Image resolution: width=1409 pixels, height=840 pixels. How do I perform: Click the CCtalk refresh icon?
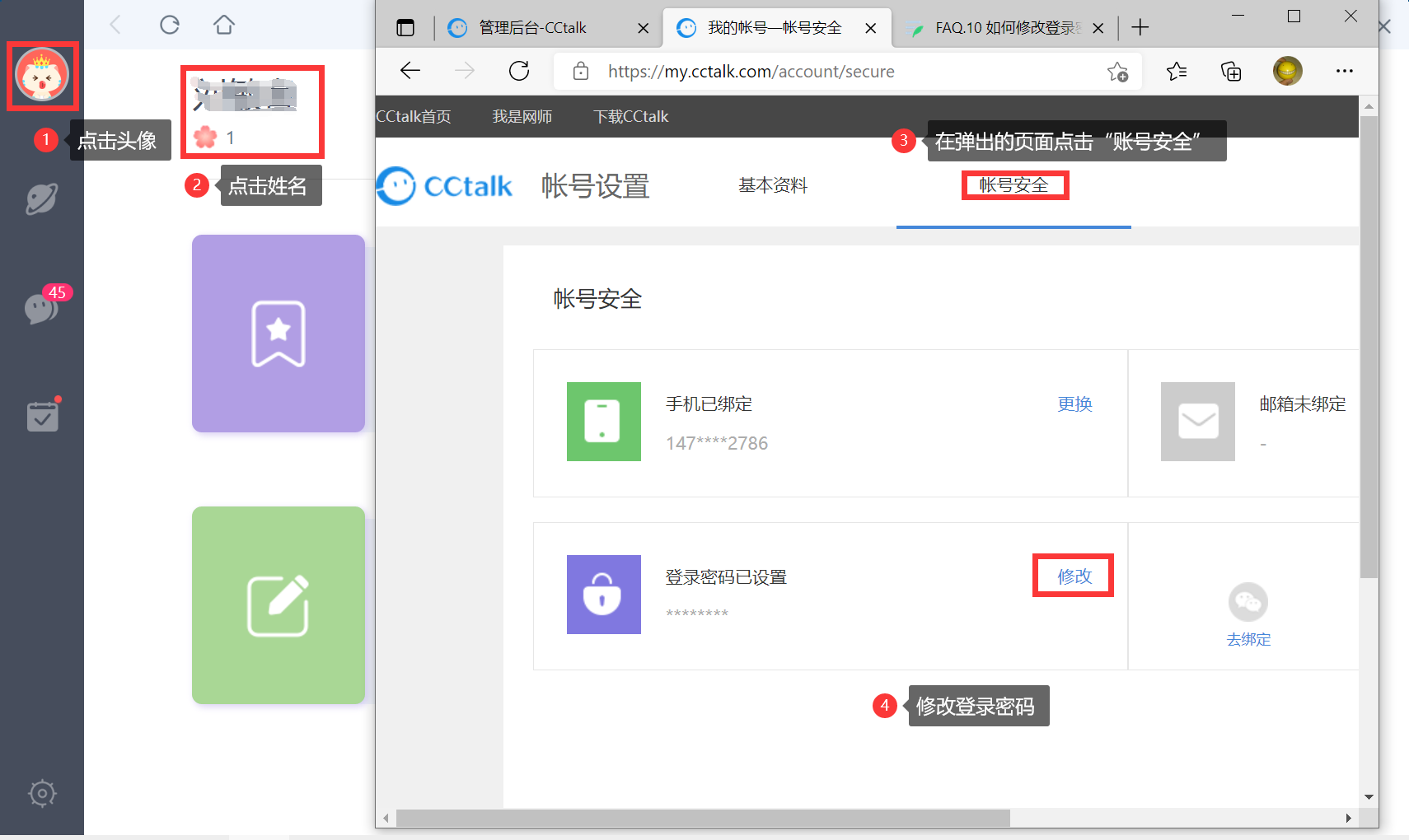170,26
